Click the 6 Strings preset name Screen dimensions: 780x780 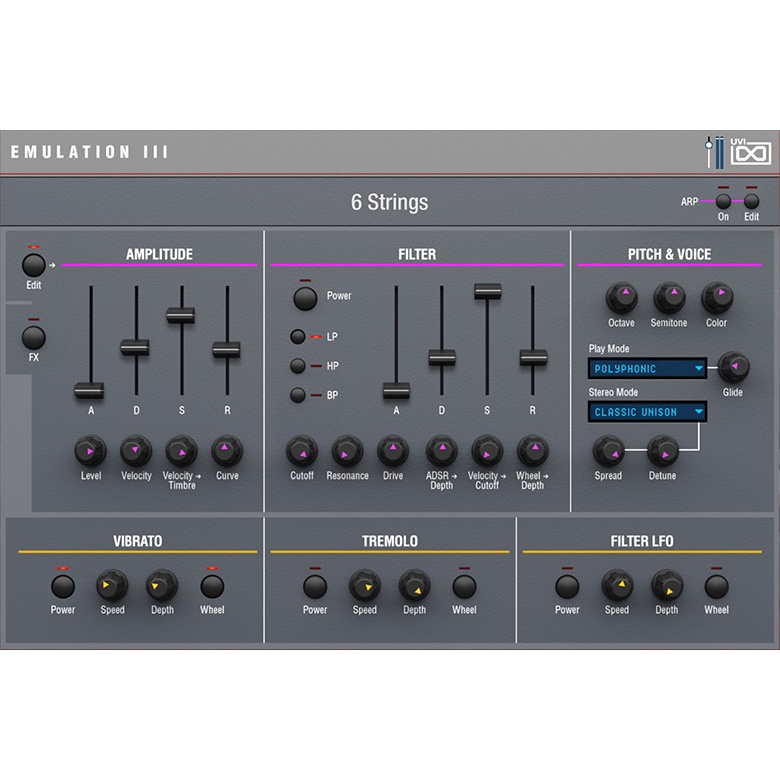pyautogui.click(x=390, y=202)
